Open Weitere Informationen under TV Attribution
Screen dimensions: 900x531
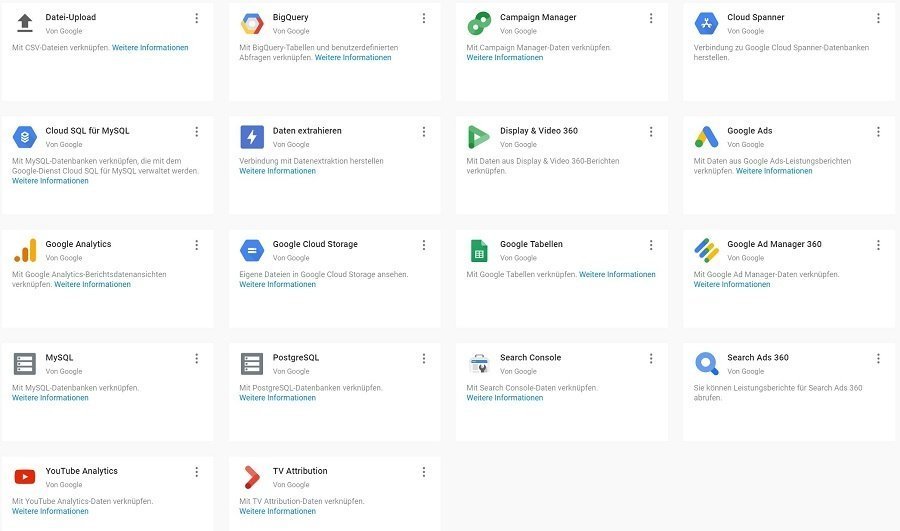(x=277, y=511)
